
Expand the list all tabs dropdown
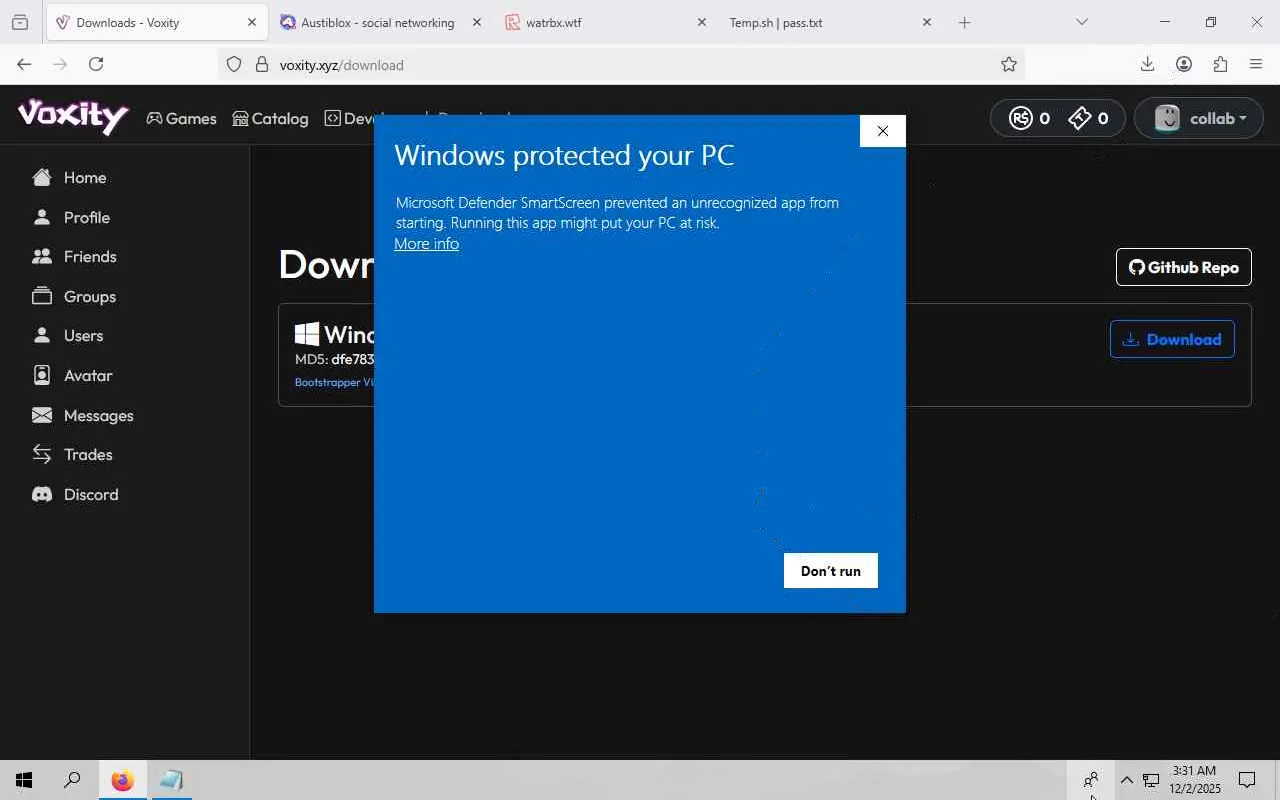click(1082, 22)
